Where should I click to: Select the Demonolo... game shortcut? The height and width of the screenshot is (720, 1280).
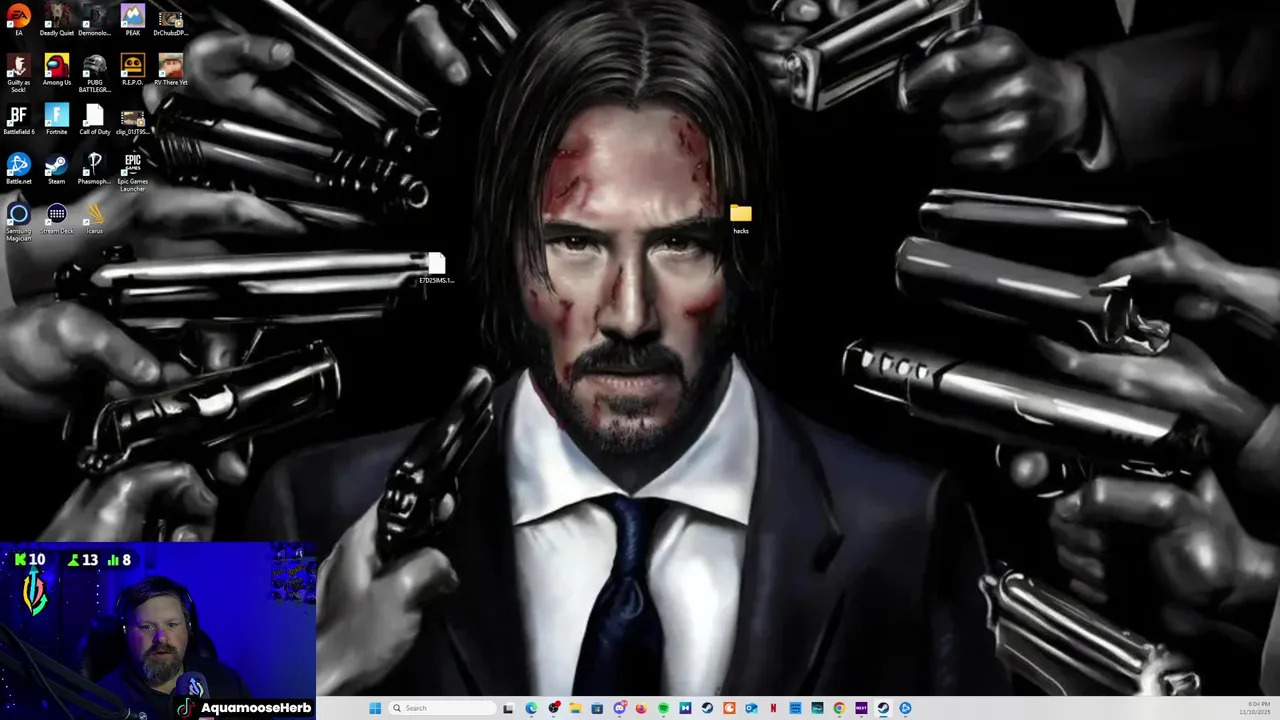(95, 21)
